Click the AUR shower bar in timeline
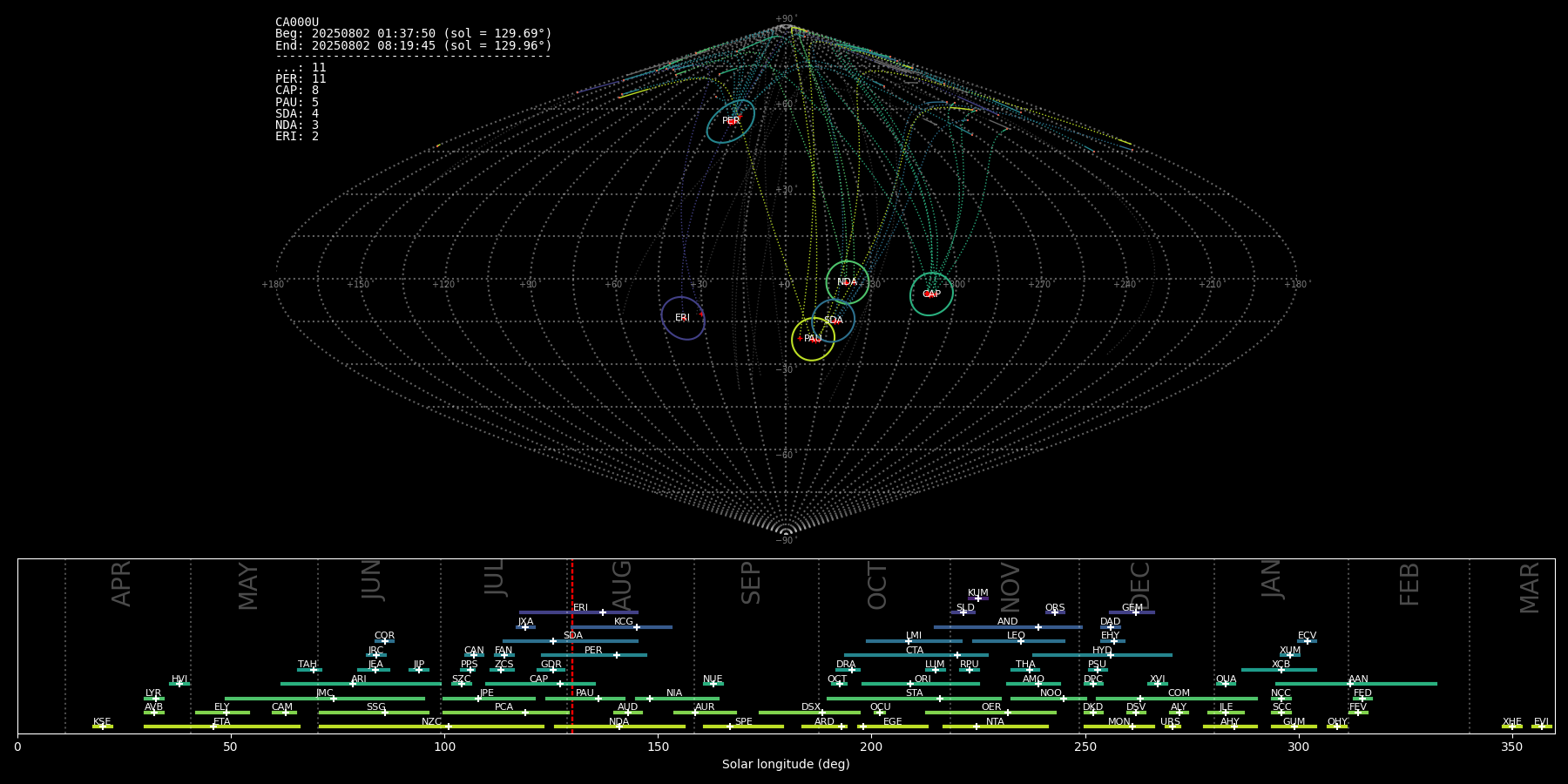The image size is (1568, 784). coord(705,713)
